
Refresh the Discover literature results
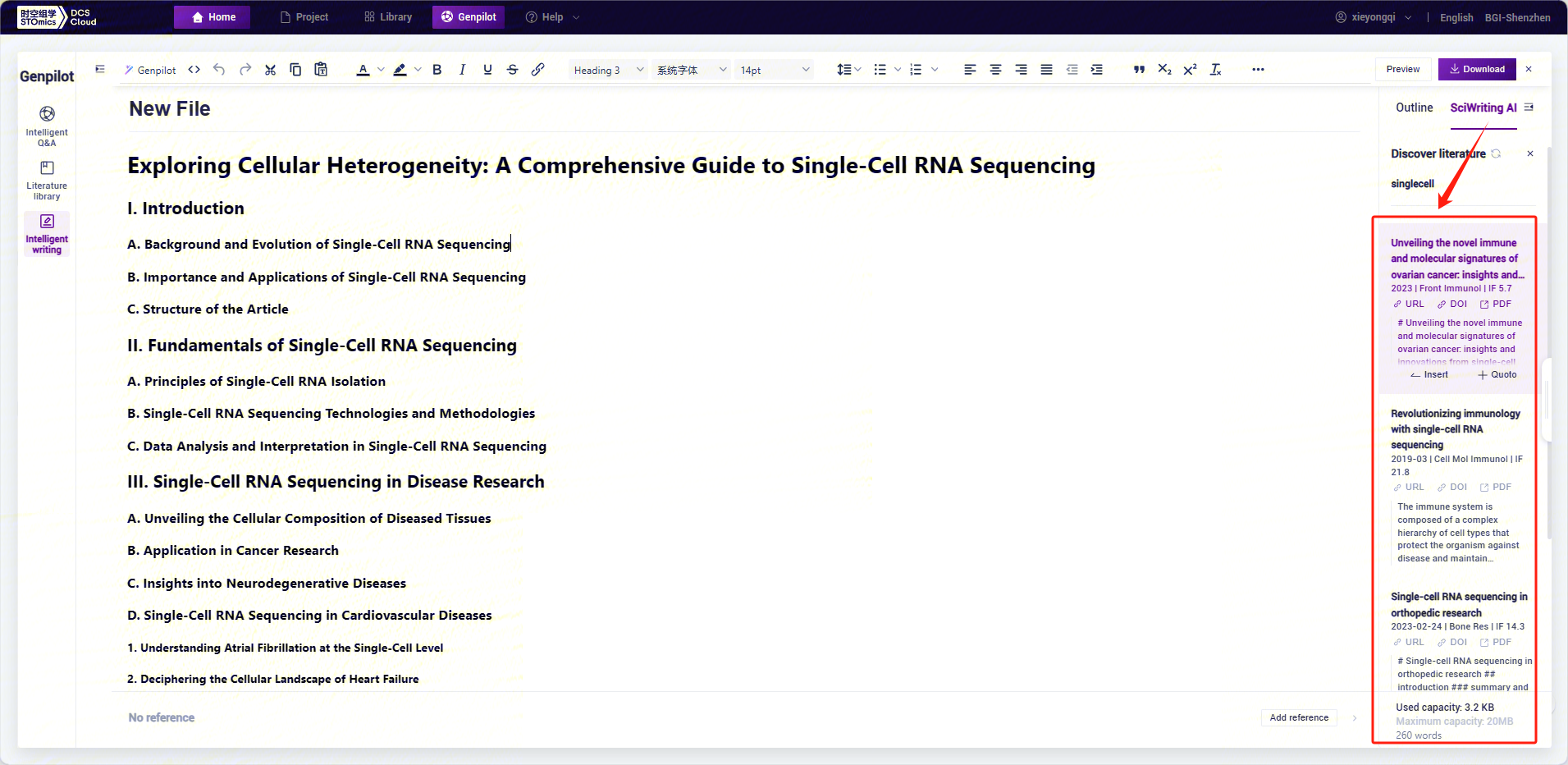click(x=1496, y=153)
